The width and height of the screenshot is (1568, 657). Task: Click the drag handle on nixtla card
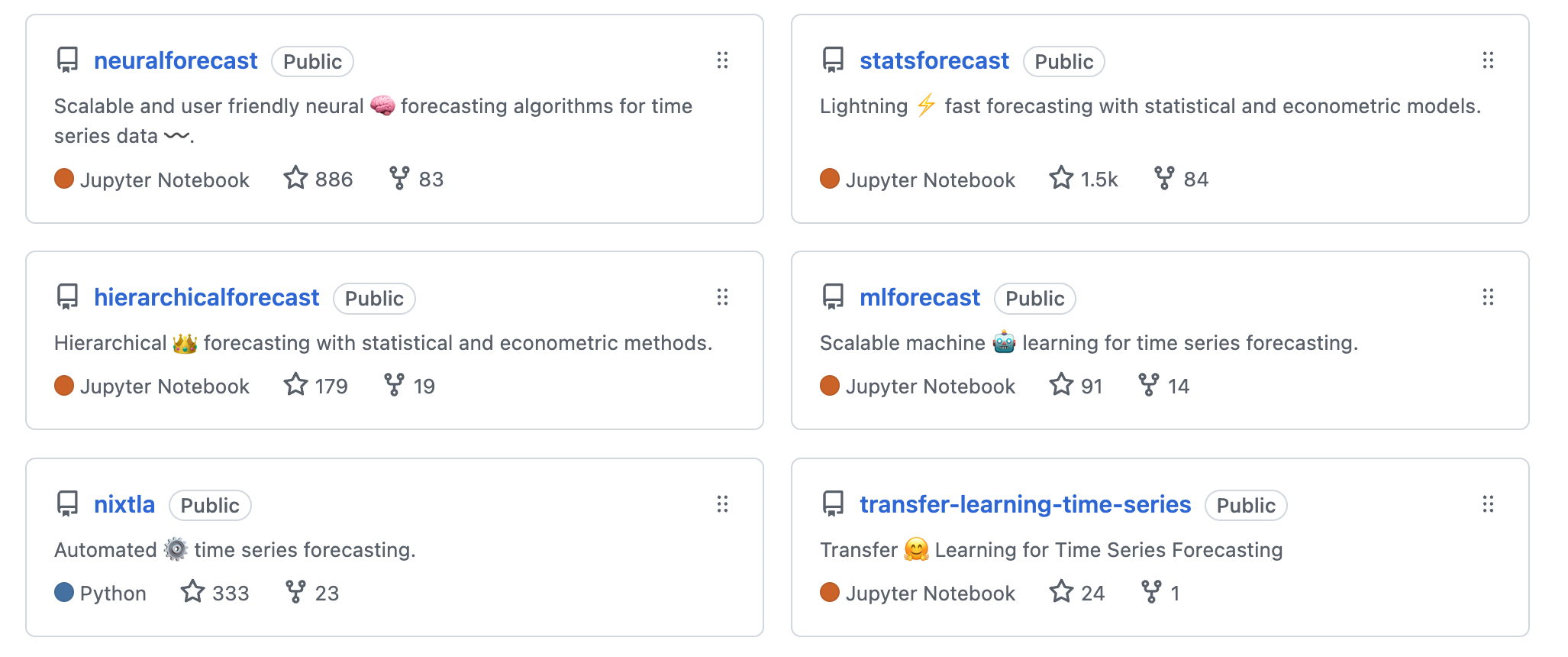pos(723,504)
